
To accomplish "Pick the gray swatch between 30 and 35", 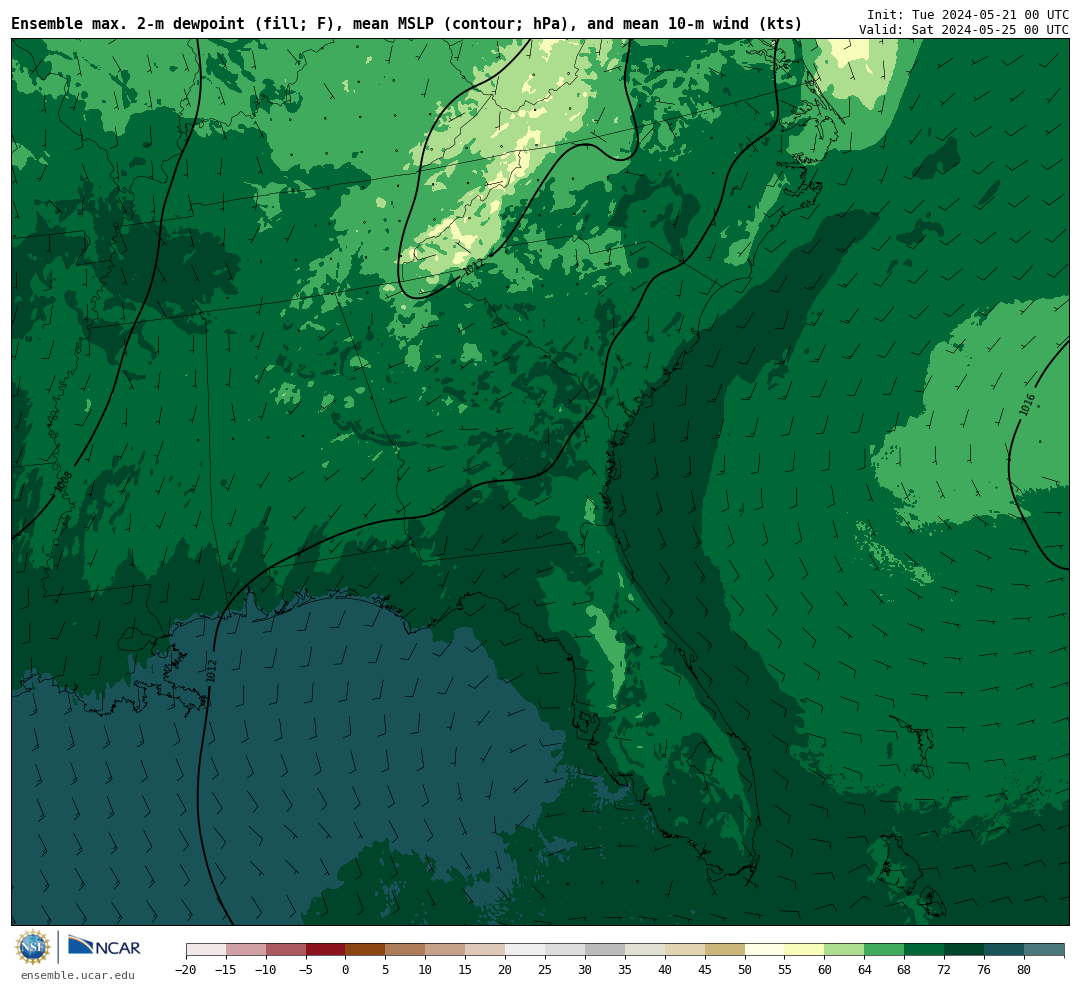I will pos(605,950).
